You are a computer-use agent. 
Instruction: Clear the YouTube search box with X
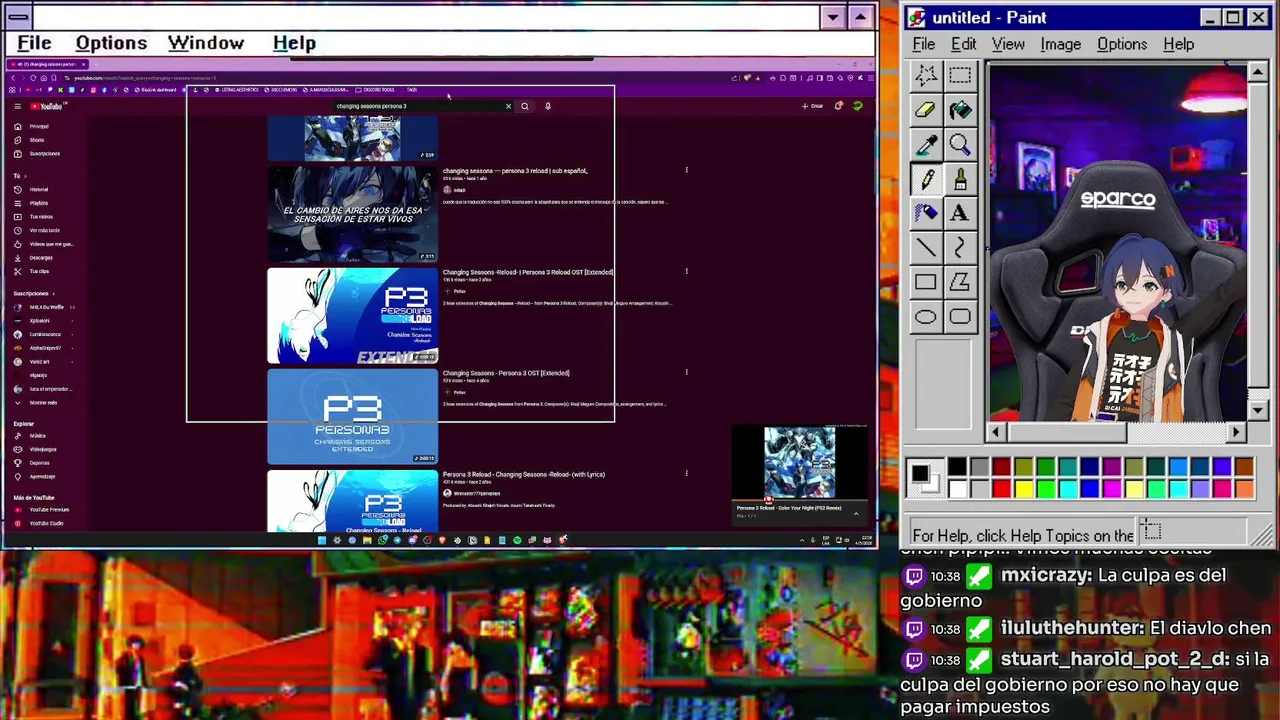[508, 106]
